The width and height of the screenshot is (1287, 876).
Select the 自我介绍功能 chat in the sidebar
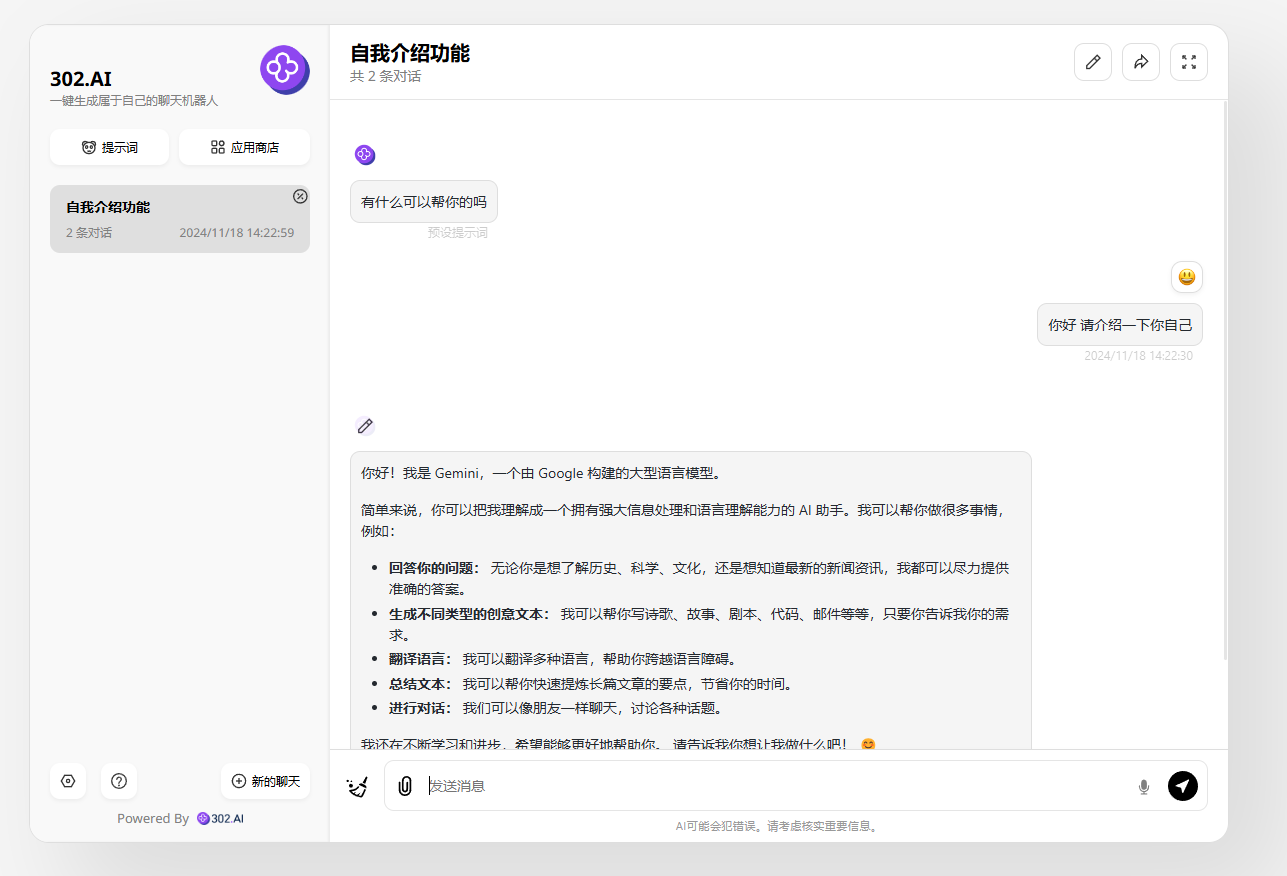click(180, 219)
